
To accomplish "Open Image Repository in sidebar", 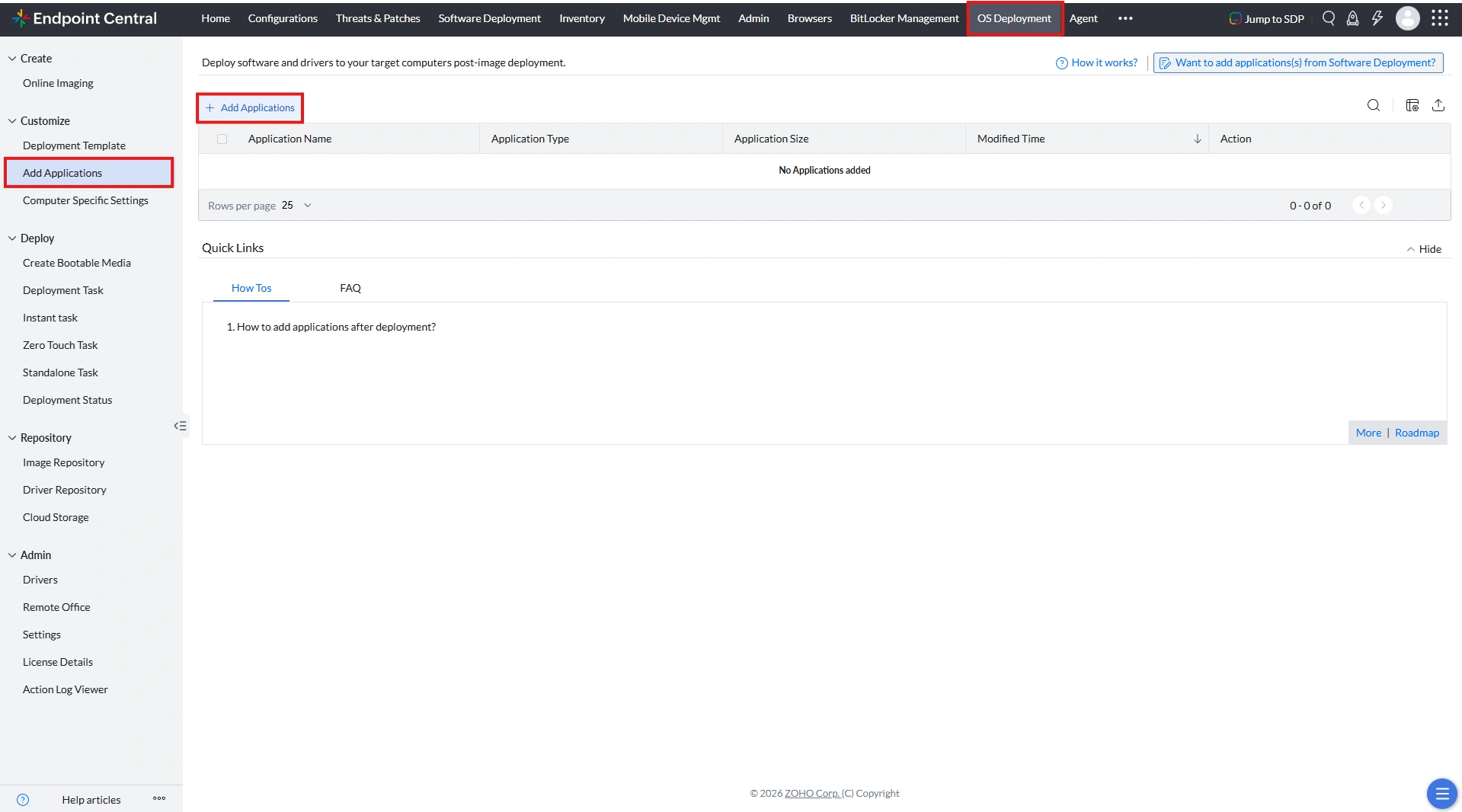I will coord(63,462).
